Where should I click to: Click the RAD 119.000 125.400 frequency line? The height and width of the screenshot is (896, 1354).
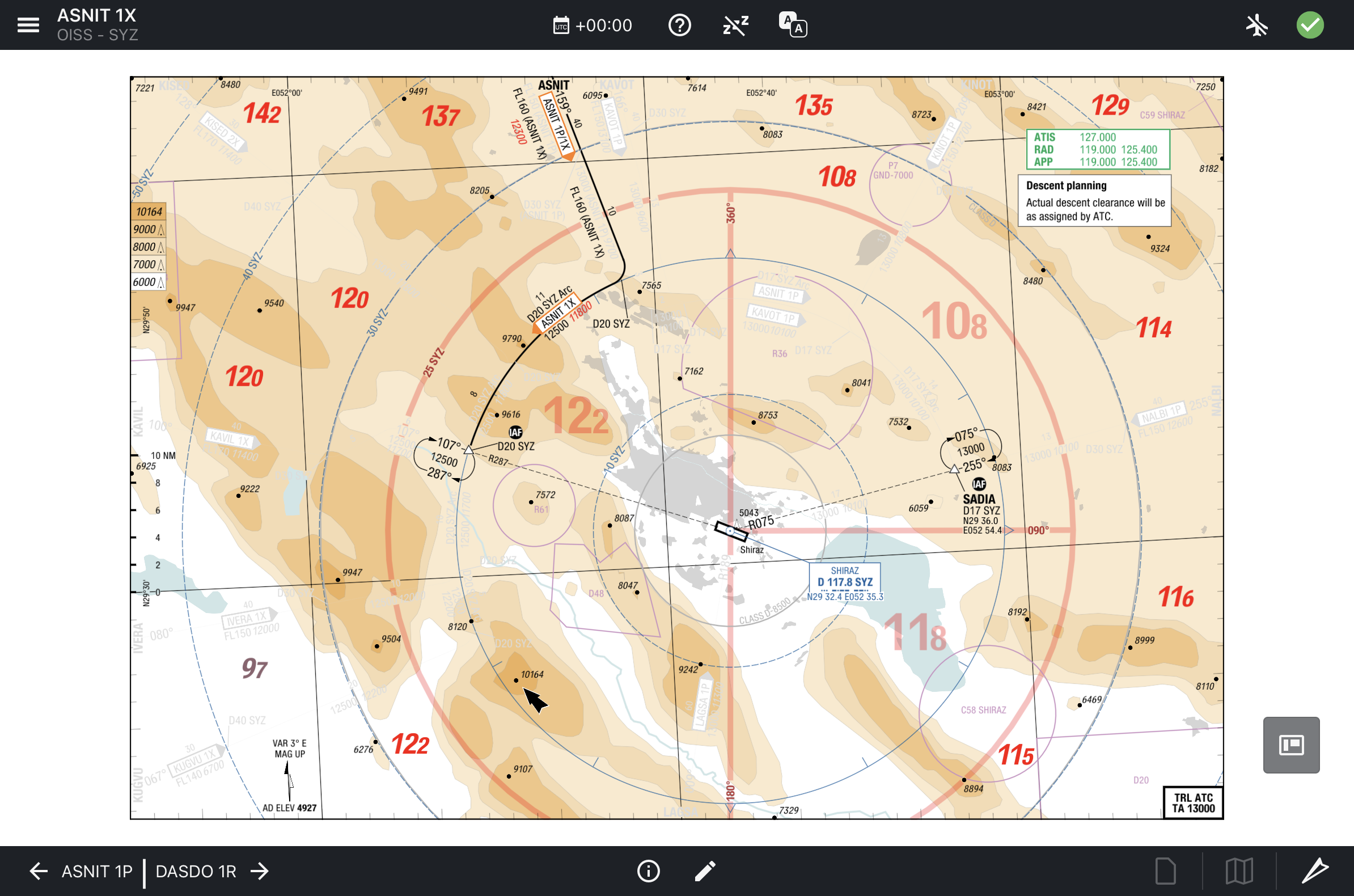(x=1095, y=150)
